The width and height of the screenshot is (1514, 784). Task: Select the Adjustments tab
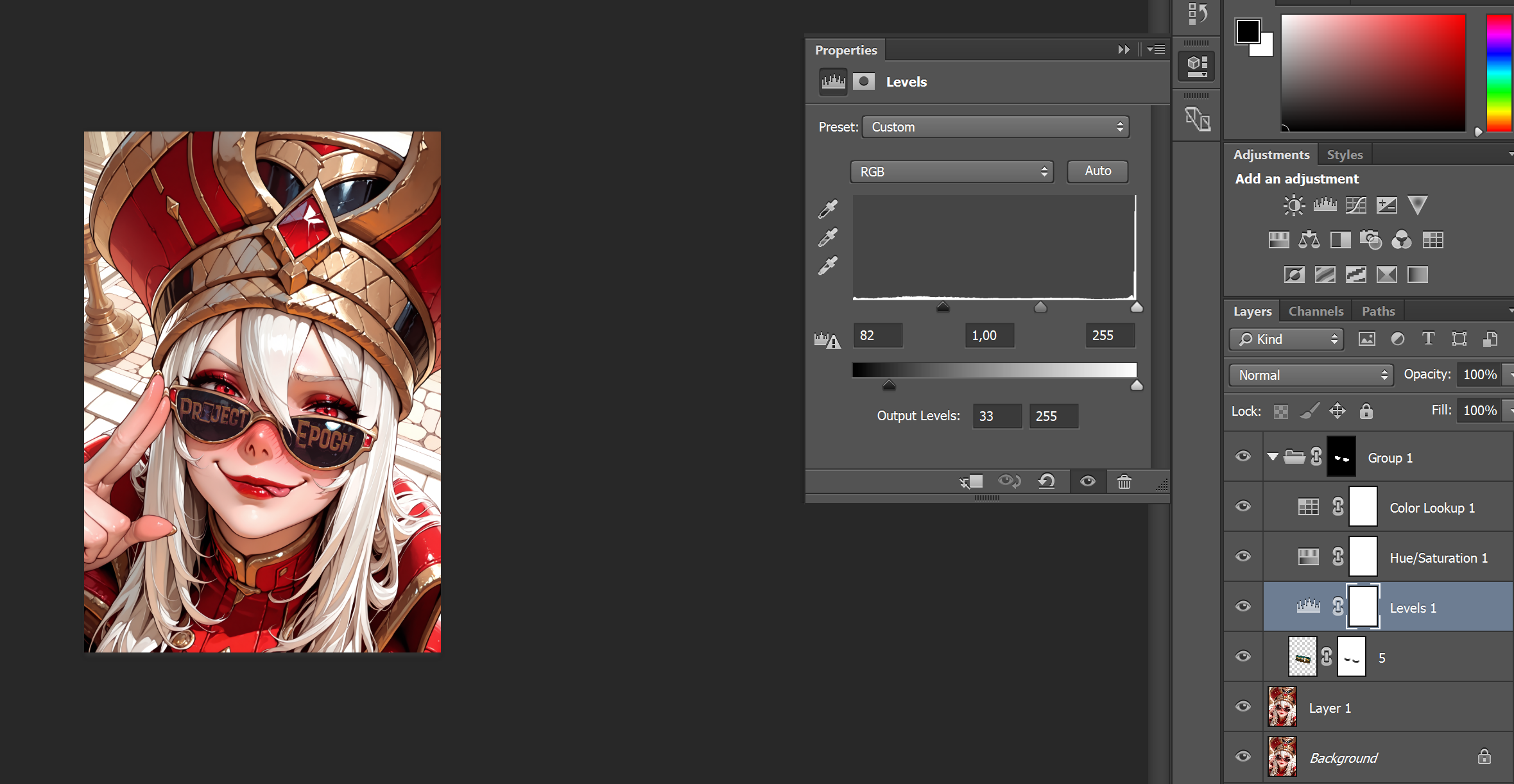tap(1271, 155)
